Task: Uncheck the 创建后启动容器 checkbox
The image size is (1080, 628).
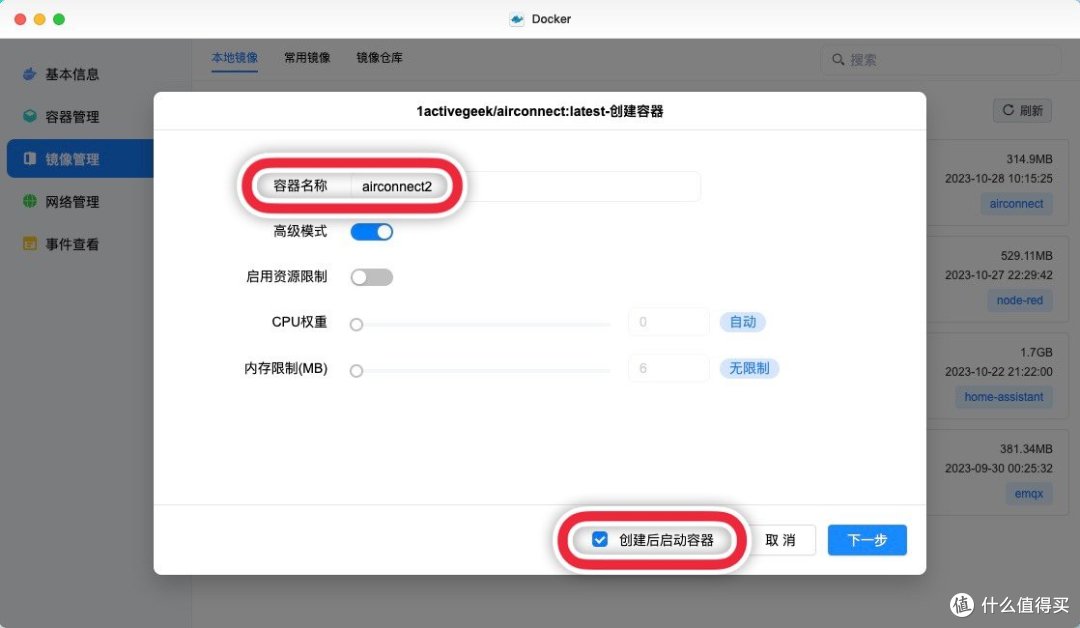Action: pyautogui.click(x=599, y=538)
